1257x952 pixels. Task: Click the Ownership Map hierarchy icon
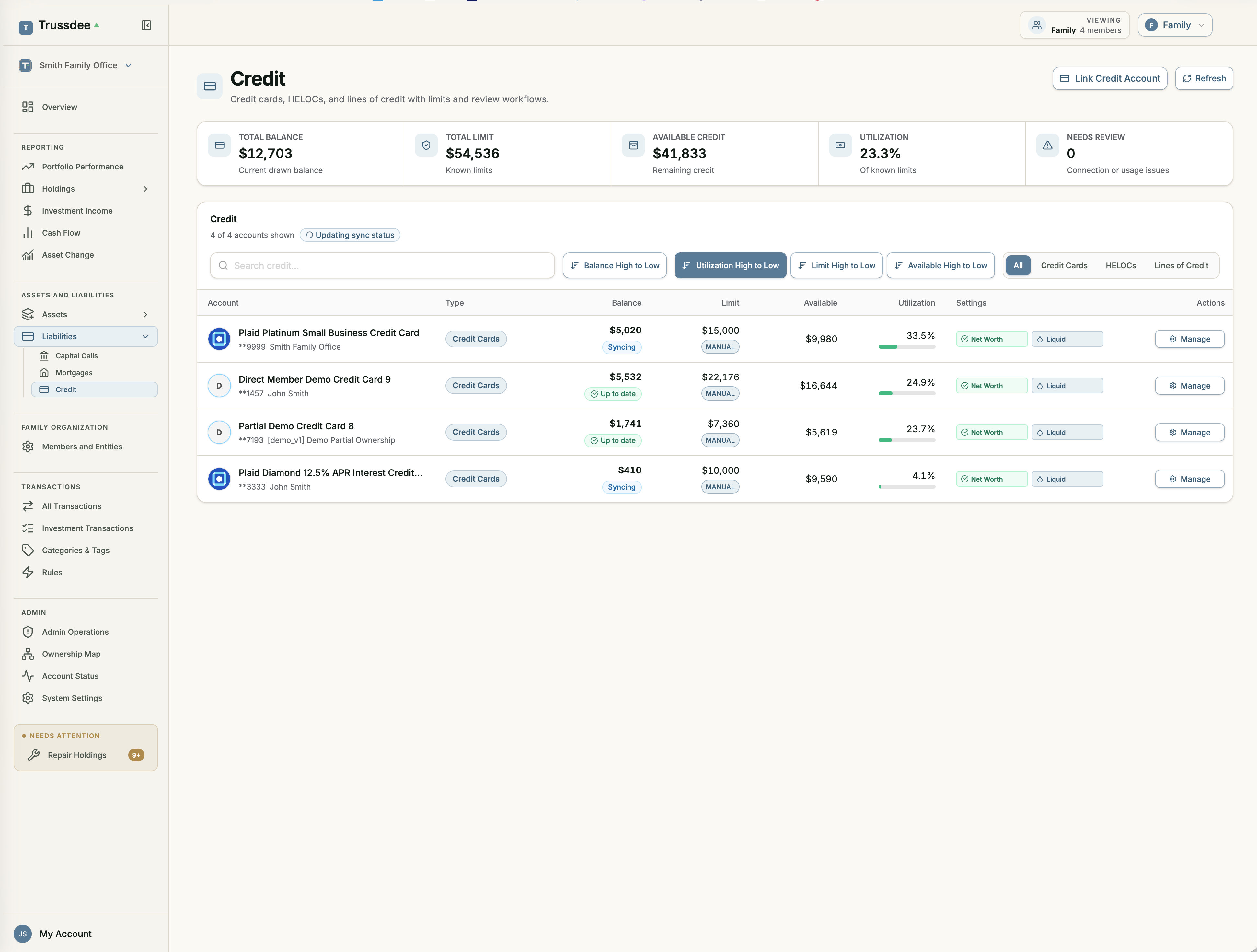coord(28,654)
